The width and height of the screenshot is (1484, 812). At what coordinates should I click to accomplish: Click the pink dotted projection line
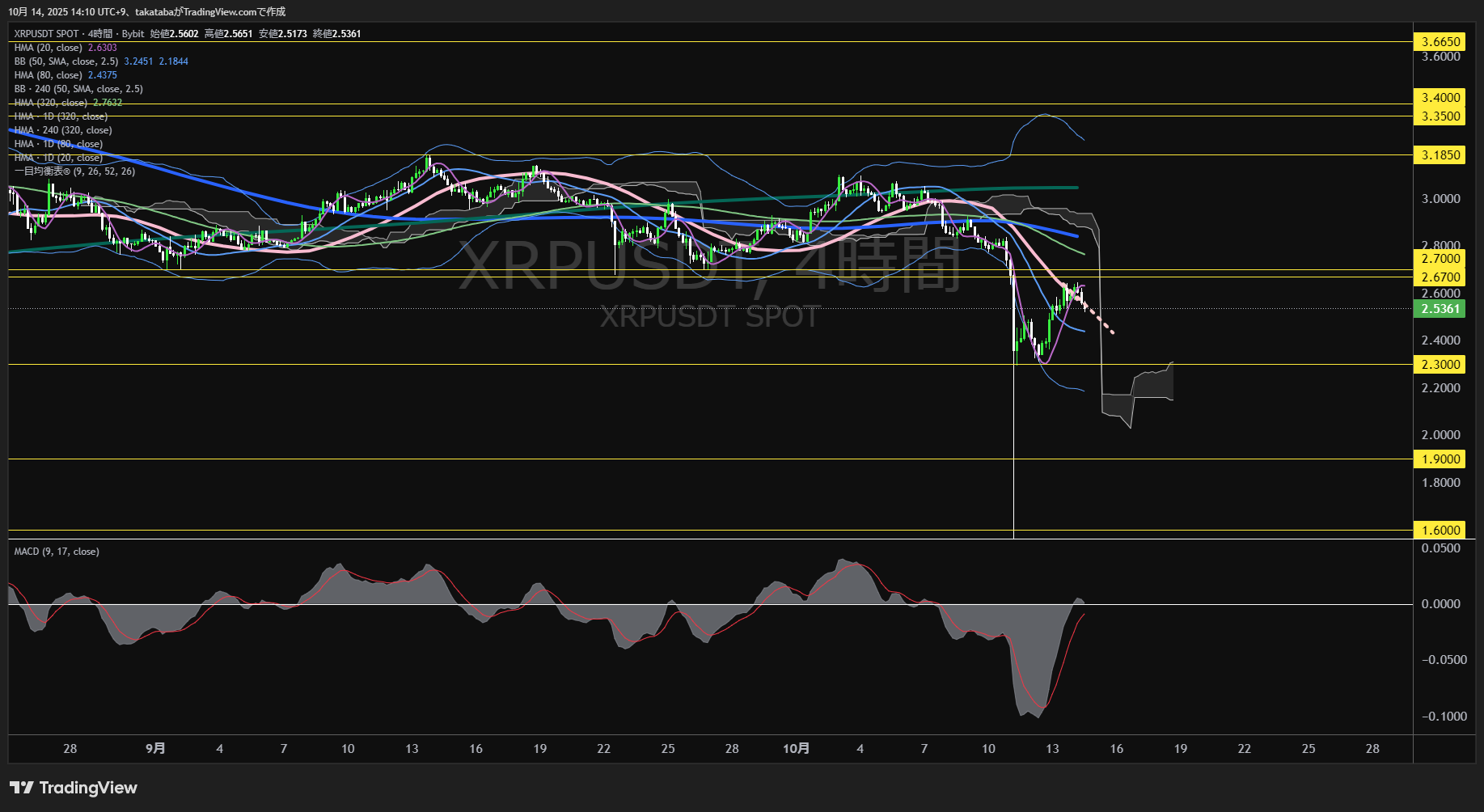1100,319
